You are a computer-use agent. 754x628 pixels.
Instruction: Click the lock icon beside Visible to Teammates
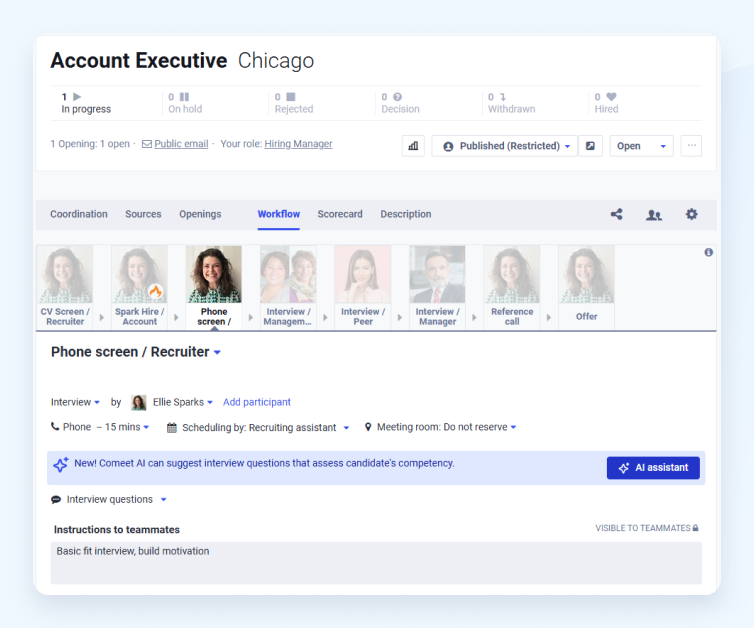click(x=696, y=528)
